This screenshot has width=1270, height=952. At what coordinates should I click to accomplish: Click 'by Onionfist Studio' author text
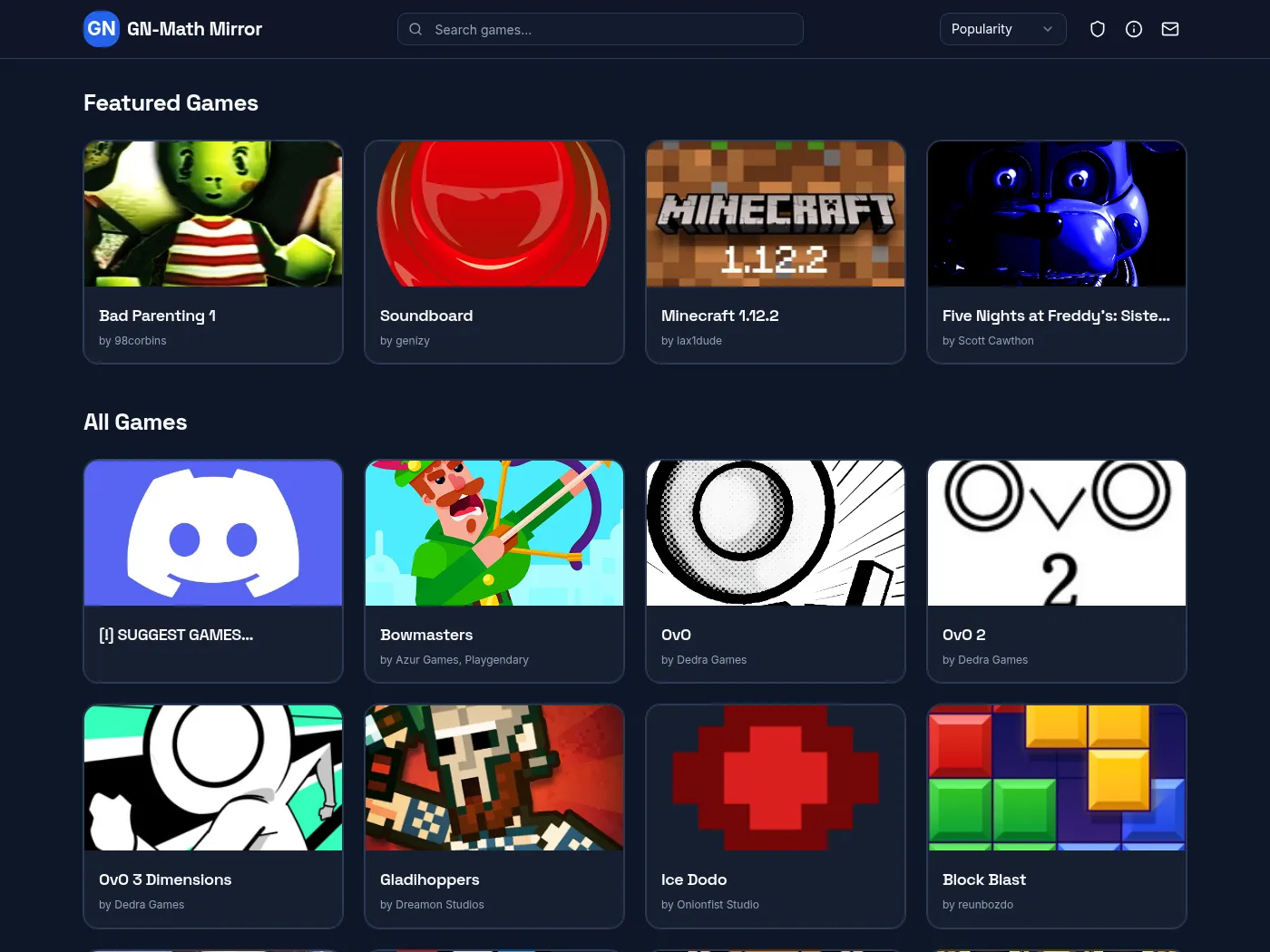click(x=710, y=905)
